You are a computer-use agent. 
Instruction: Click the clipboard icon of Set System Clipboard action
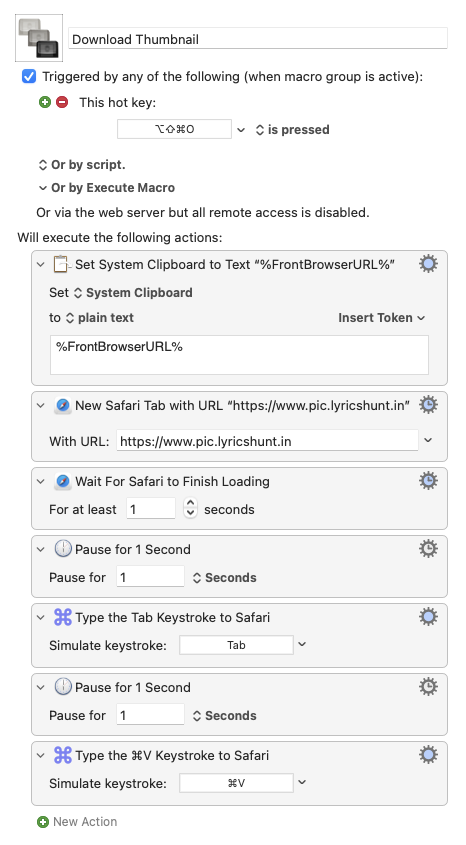(x=62, y=264)
